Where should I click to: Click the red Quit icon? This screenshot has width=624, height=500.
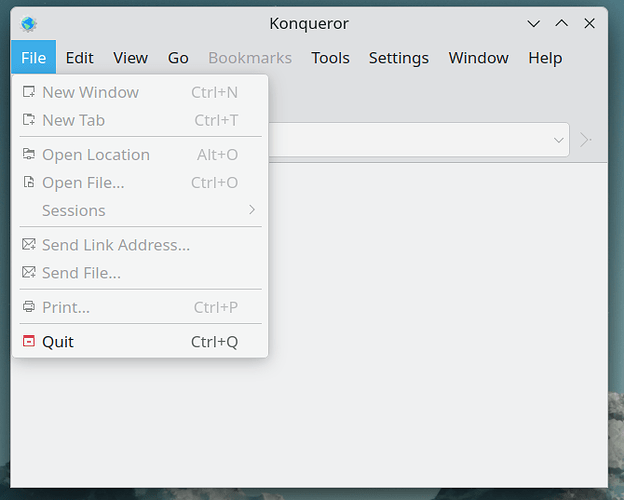tap(29, 341)
